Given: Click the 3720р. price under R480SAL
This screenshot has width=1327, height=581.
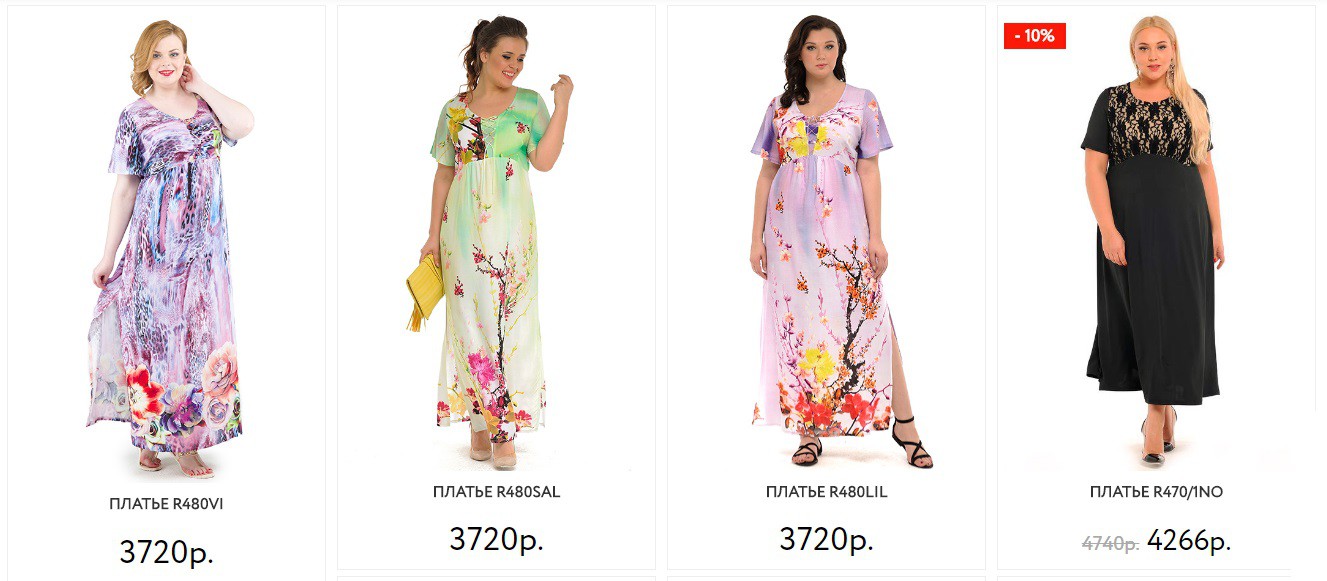Looking at the screenshot, I should (496, 539).
